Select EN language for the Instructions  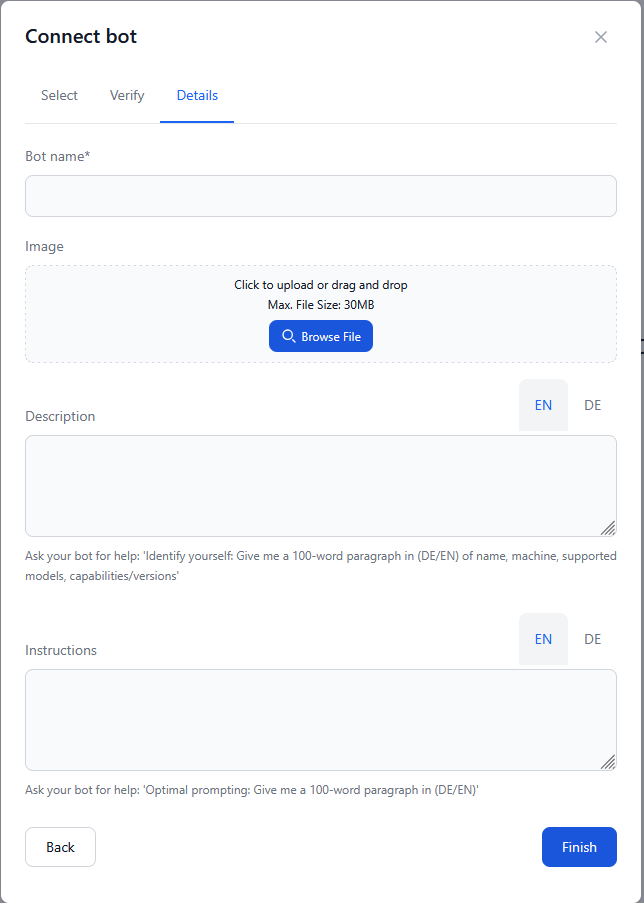[543, 639]
